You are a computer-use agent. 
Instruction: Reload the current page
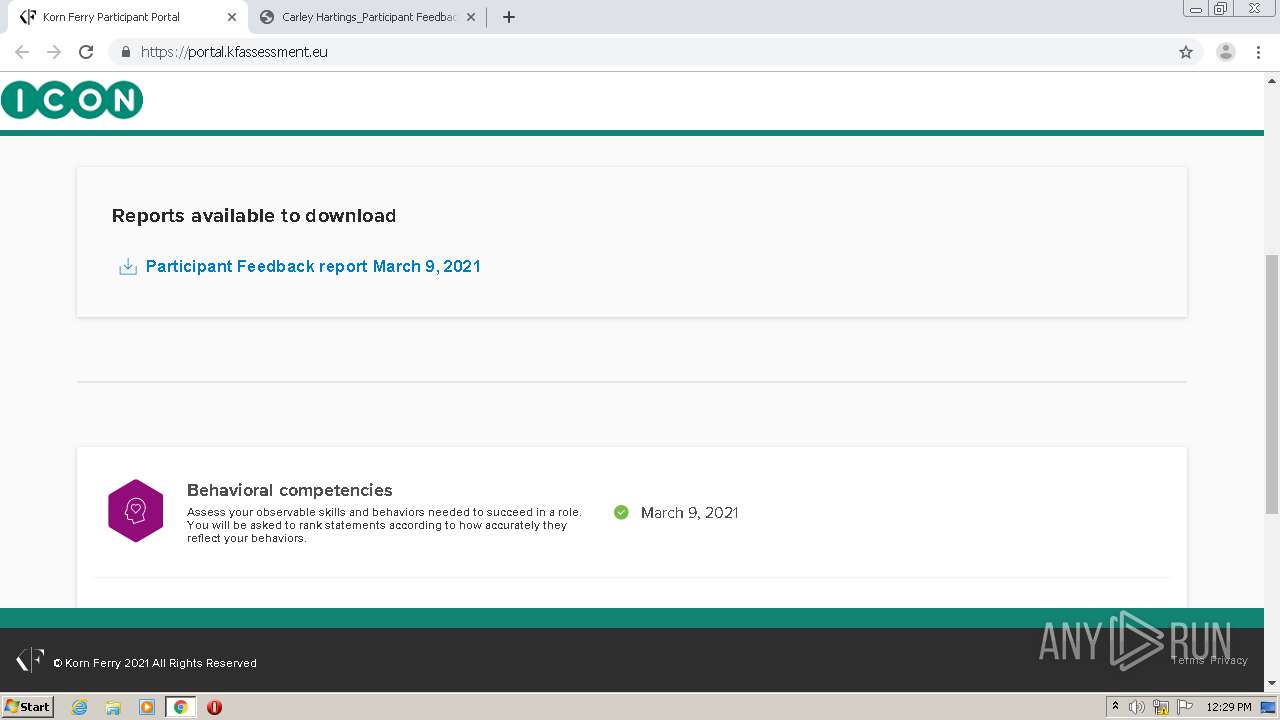[86, 52]
